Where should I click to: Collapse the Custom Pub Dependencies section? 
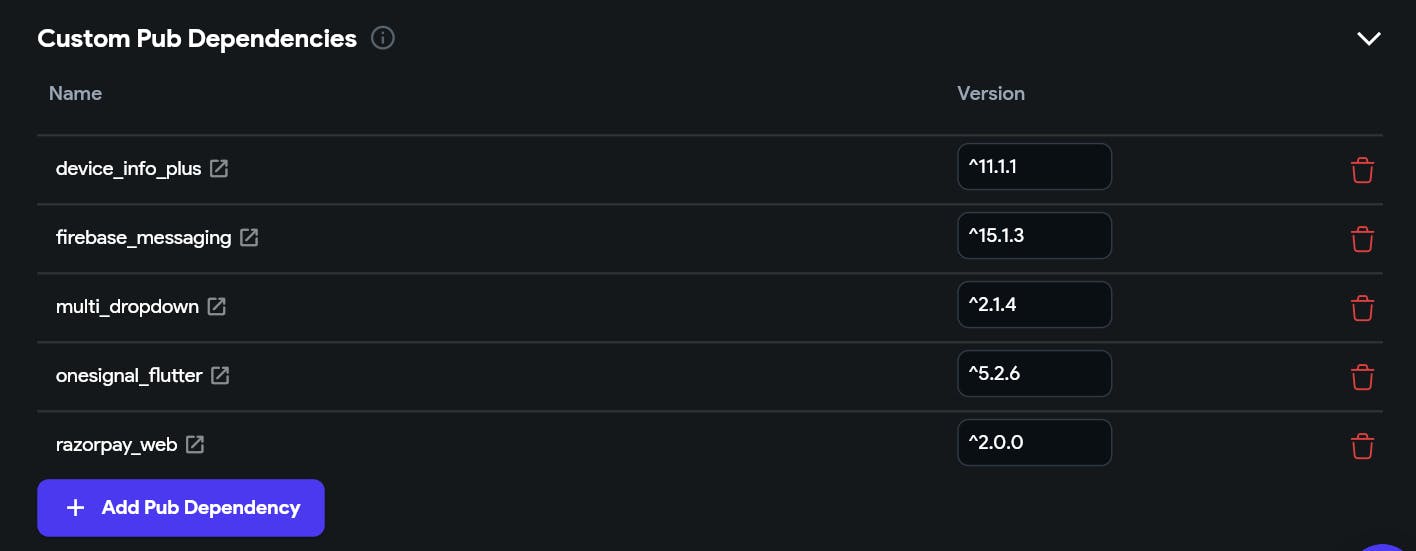coord(1368,39)
